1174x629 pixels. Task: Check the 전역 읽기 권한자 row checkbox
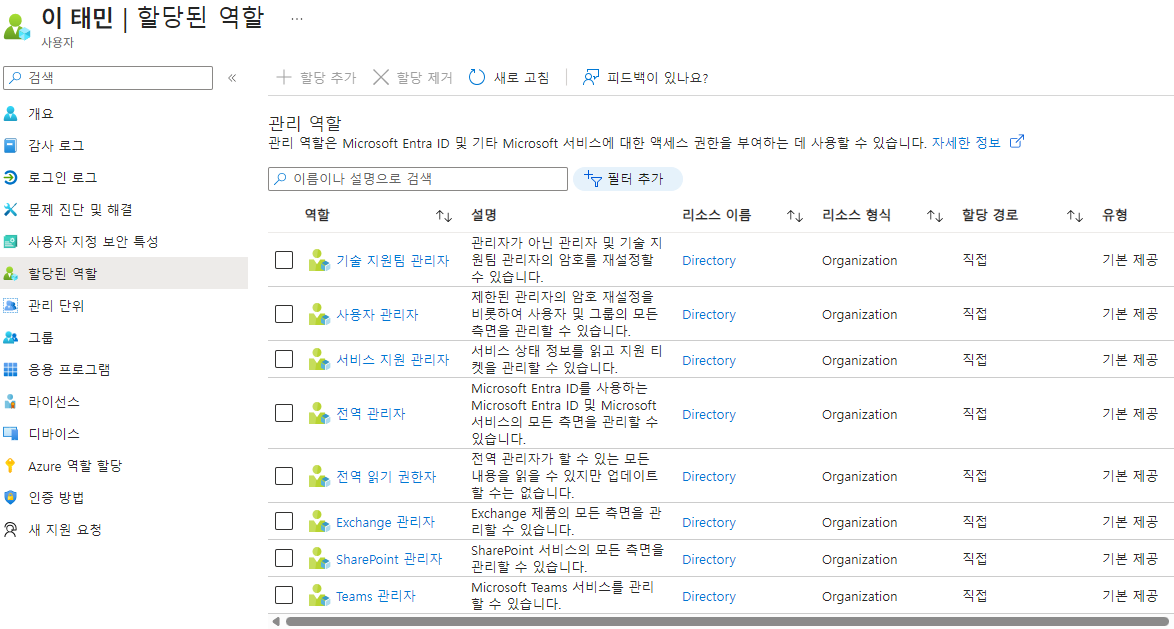[284, 475]
